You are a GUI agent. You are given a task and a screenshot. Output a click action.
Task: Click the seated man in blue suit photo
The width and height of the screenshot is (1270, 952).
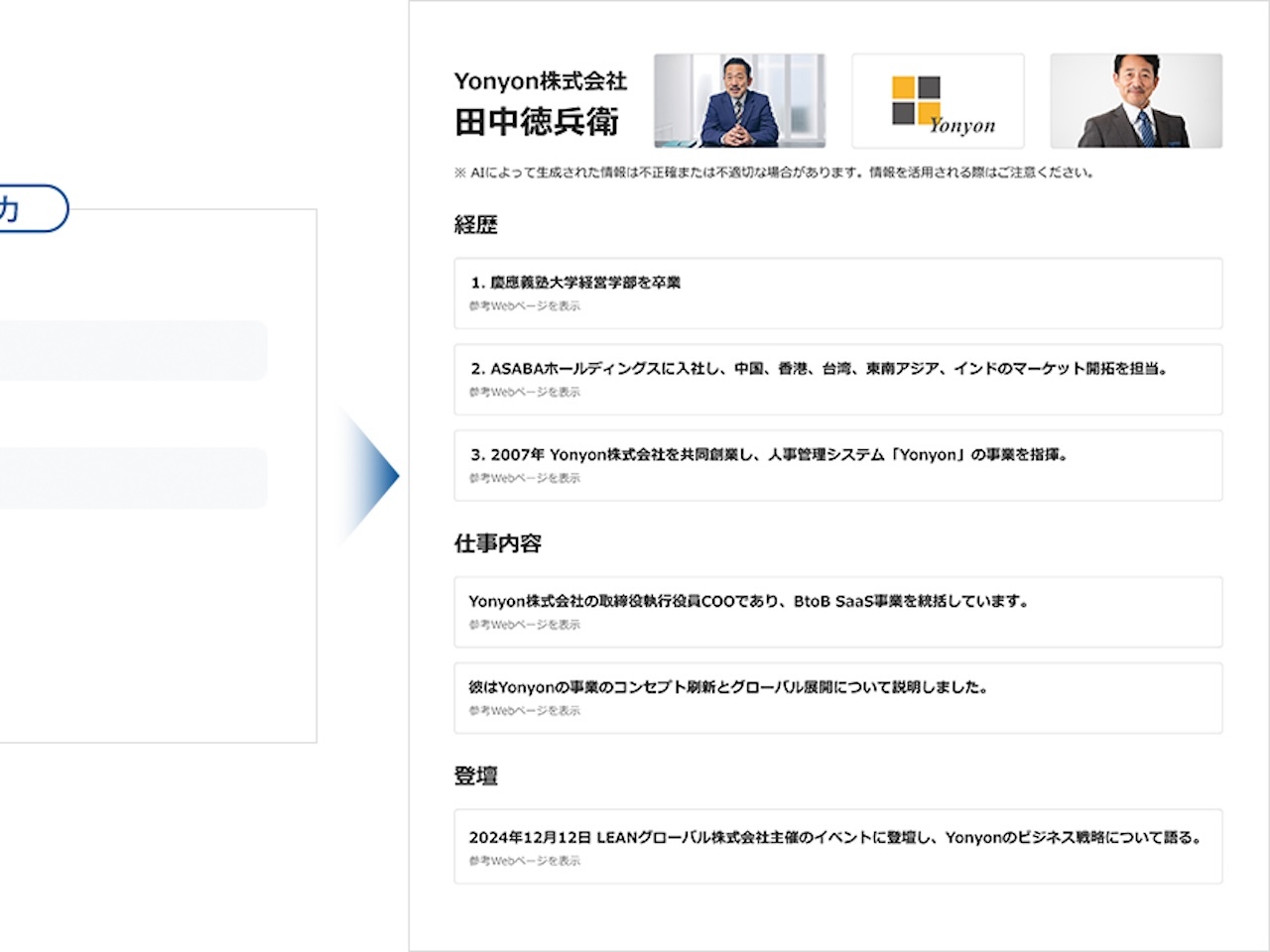739,100
